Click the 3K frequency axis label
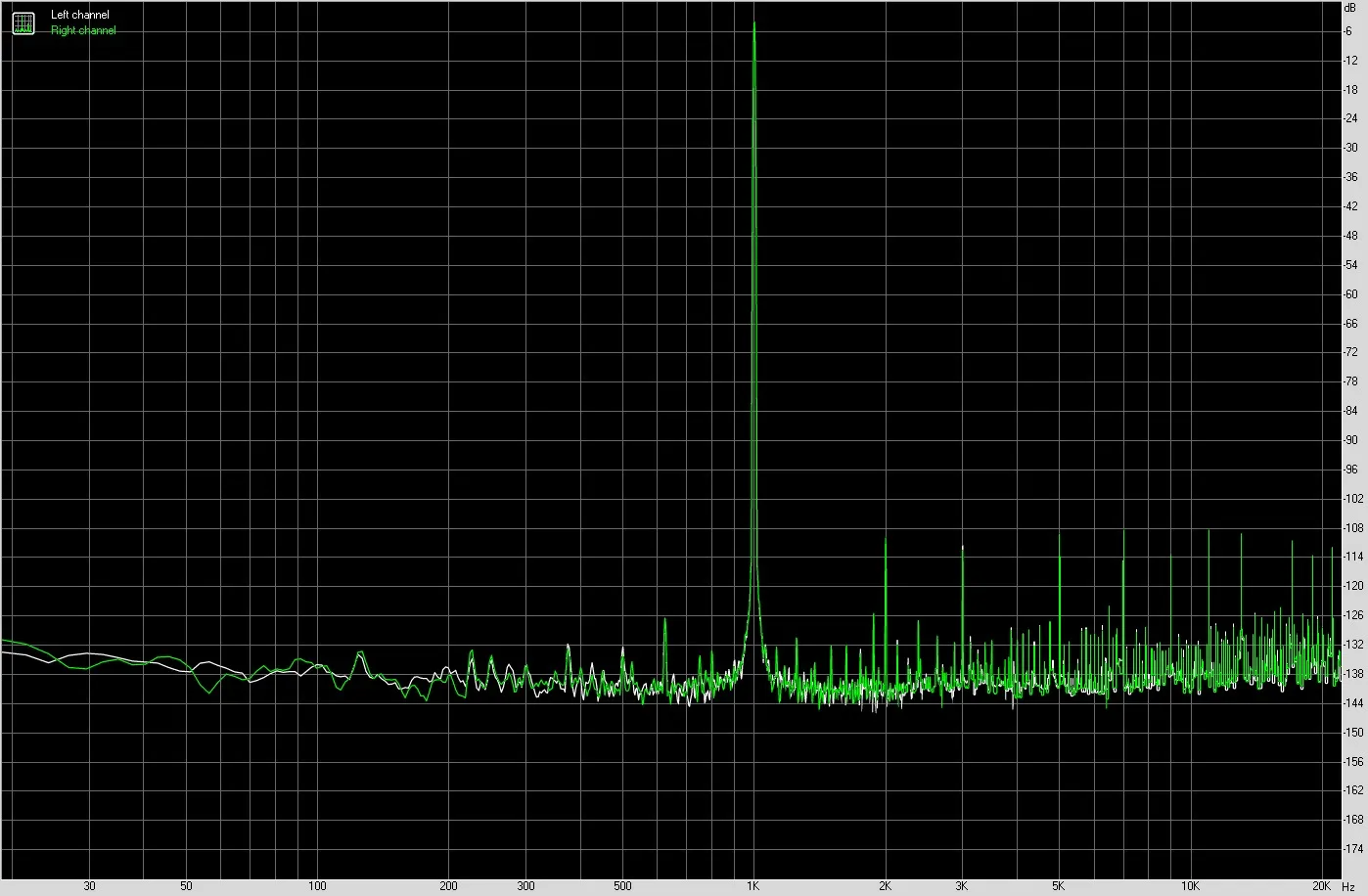This screenshot has height=896, width=1368. coord(962,886)
